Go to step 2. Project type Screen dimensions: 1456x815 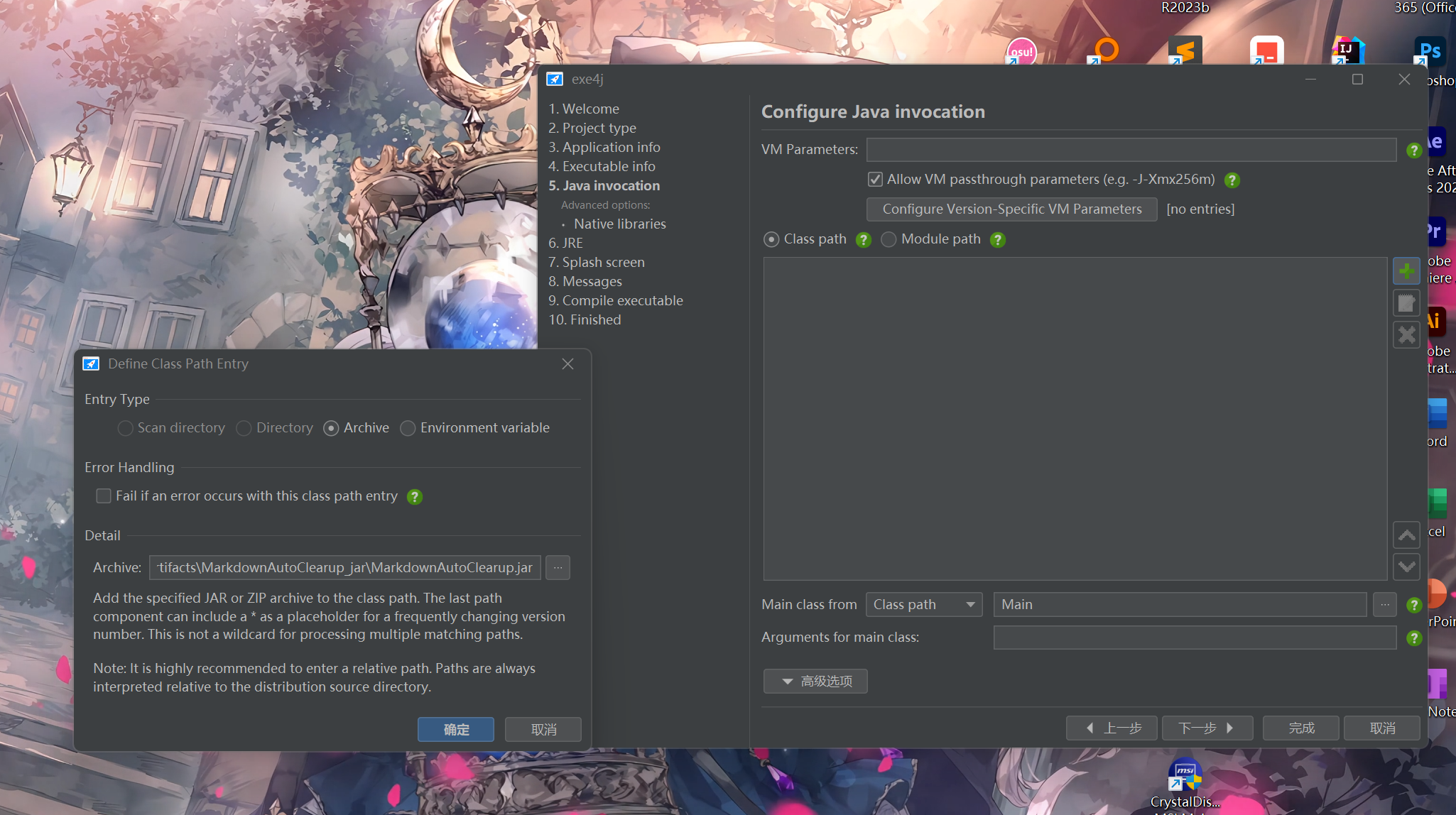(x=592, y=128)
